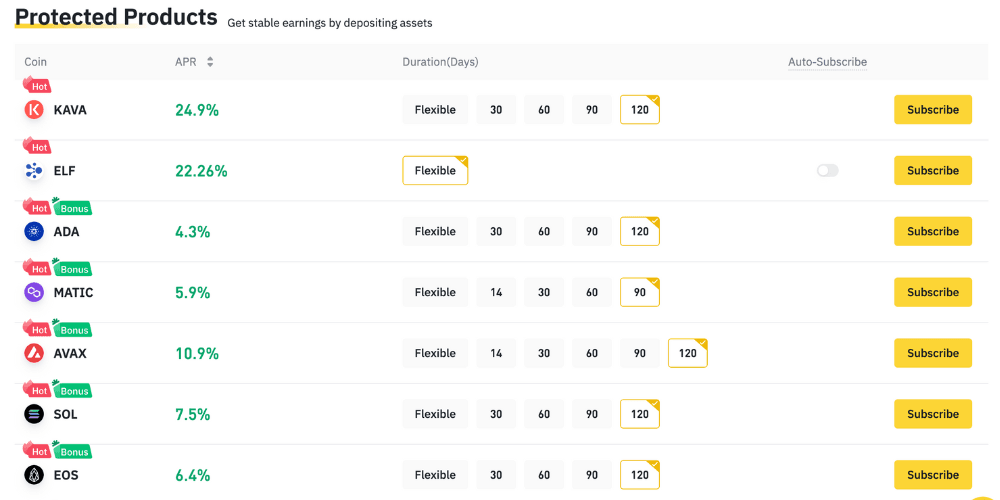Click the KAVA coin icon

(x=34, y=110)
